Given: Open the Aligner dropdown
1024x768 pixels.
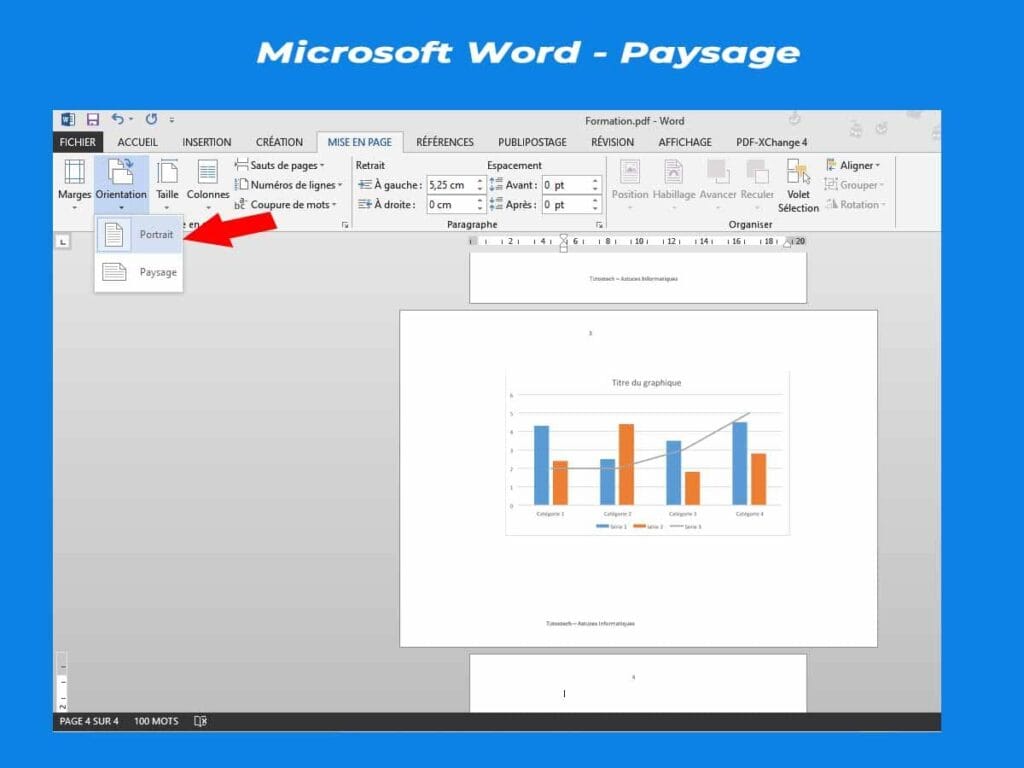Looking at the screenshot, I should tap(853, 165).
